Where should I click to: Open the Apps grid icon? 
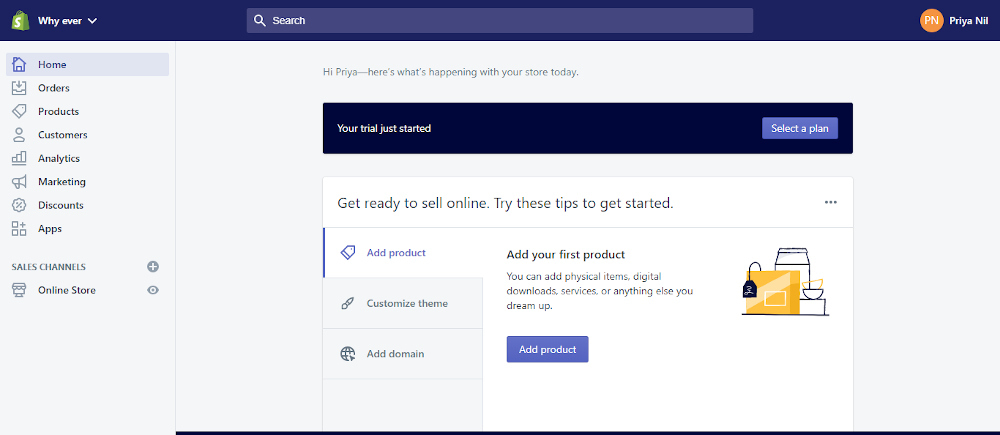(x=19, y=229)
